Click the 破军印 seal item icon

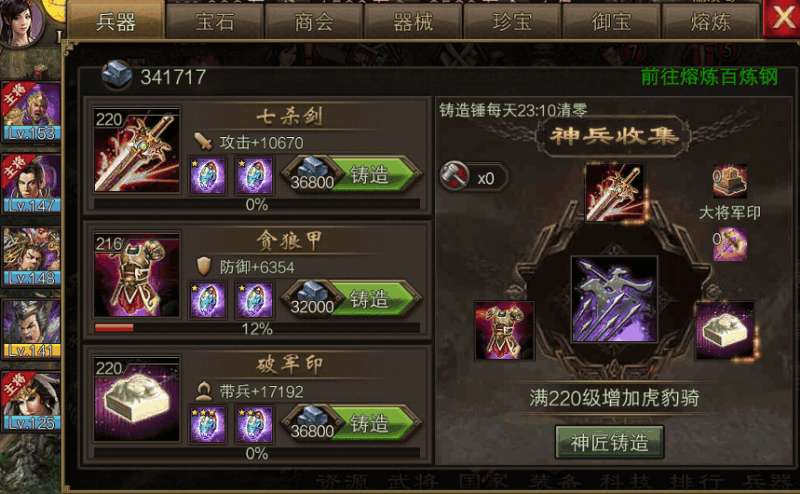(x=137, y=399)
